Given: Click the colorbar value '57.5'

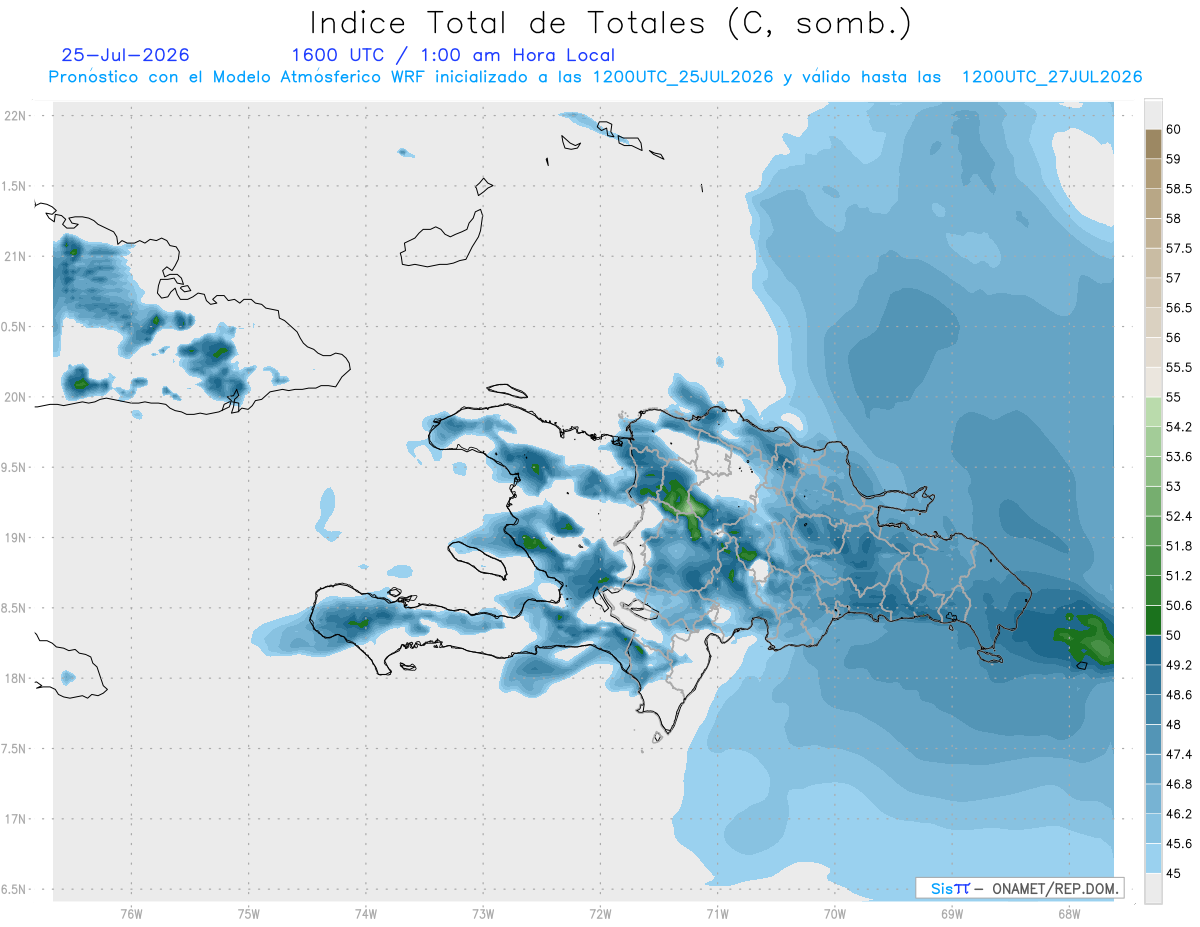Looking at the screenshot, I should (1178, 248).
